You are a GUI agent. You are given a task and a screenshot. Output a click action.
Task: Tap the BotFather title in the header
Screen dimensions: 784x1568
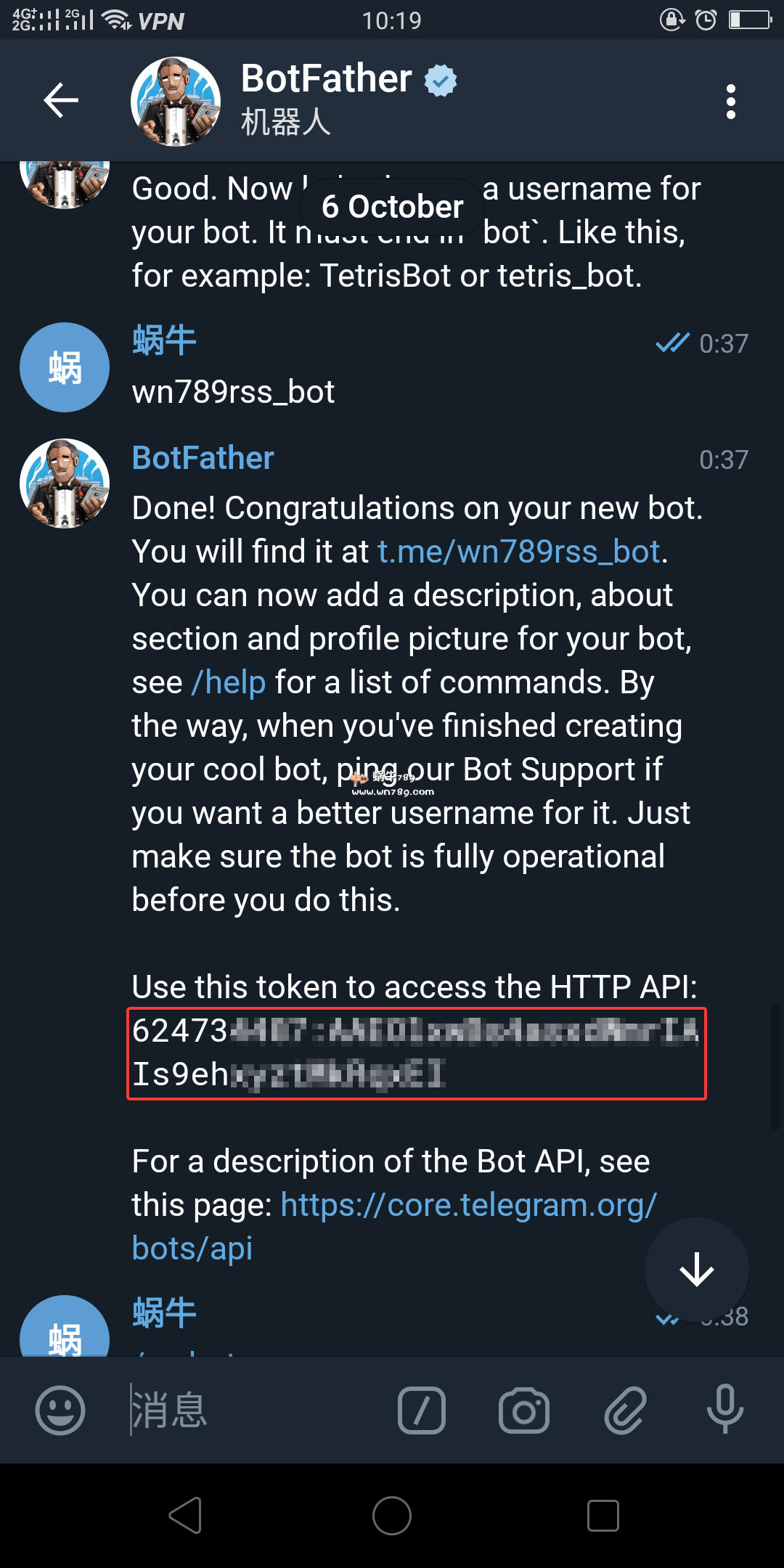point(326,78)
